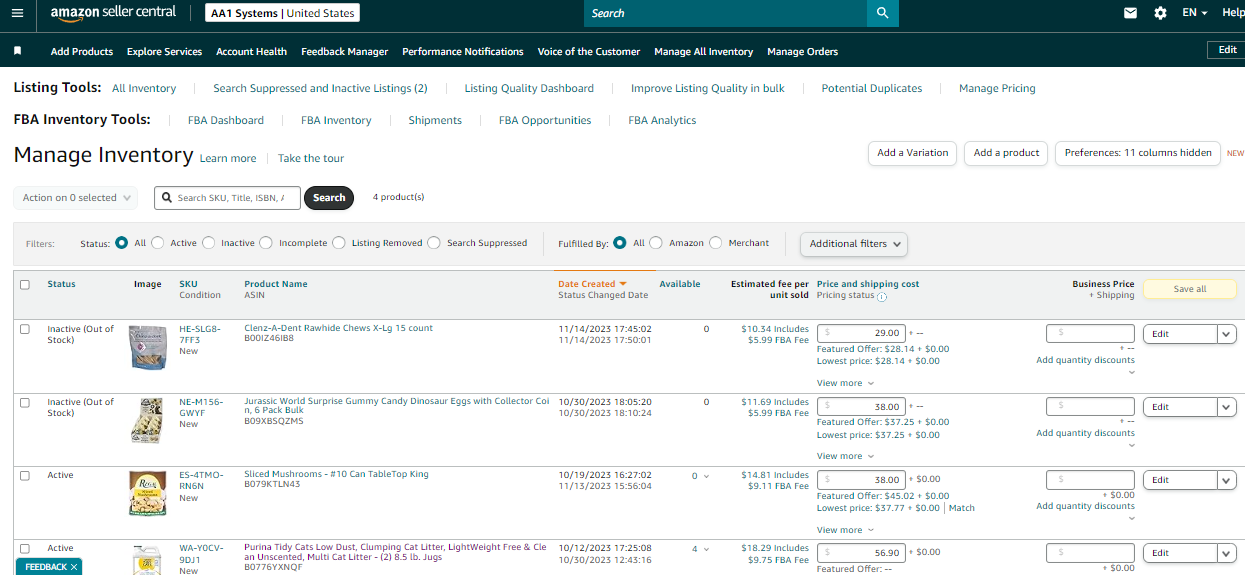Select the Listing Removed filter
Viewport: 1245px width, 575px height.
(339, 243)
